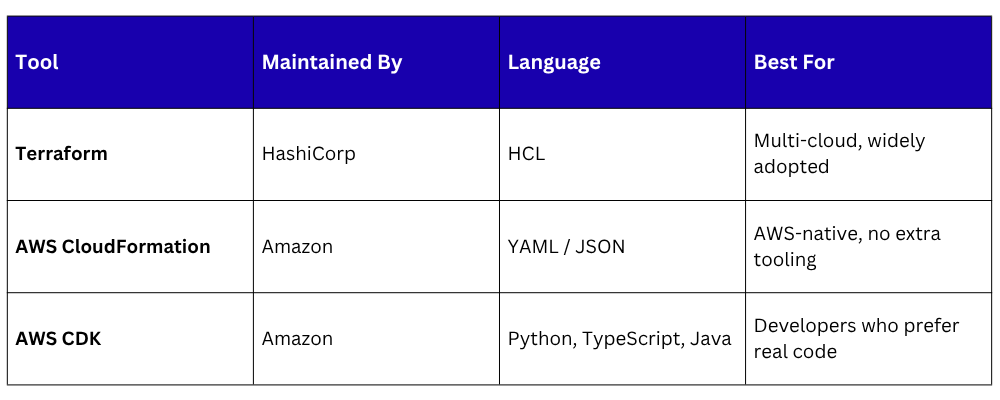
Task: Select the Python, TypeScript, Java cell
Action: point(622,339)
